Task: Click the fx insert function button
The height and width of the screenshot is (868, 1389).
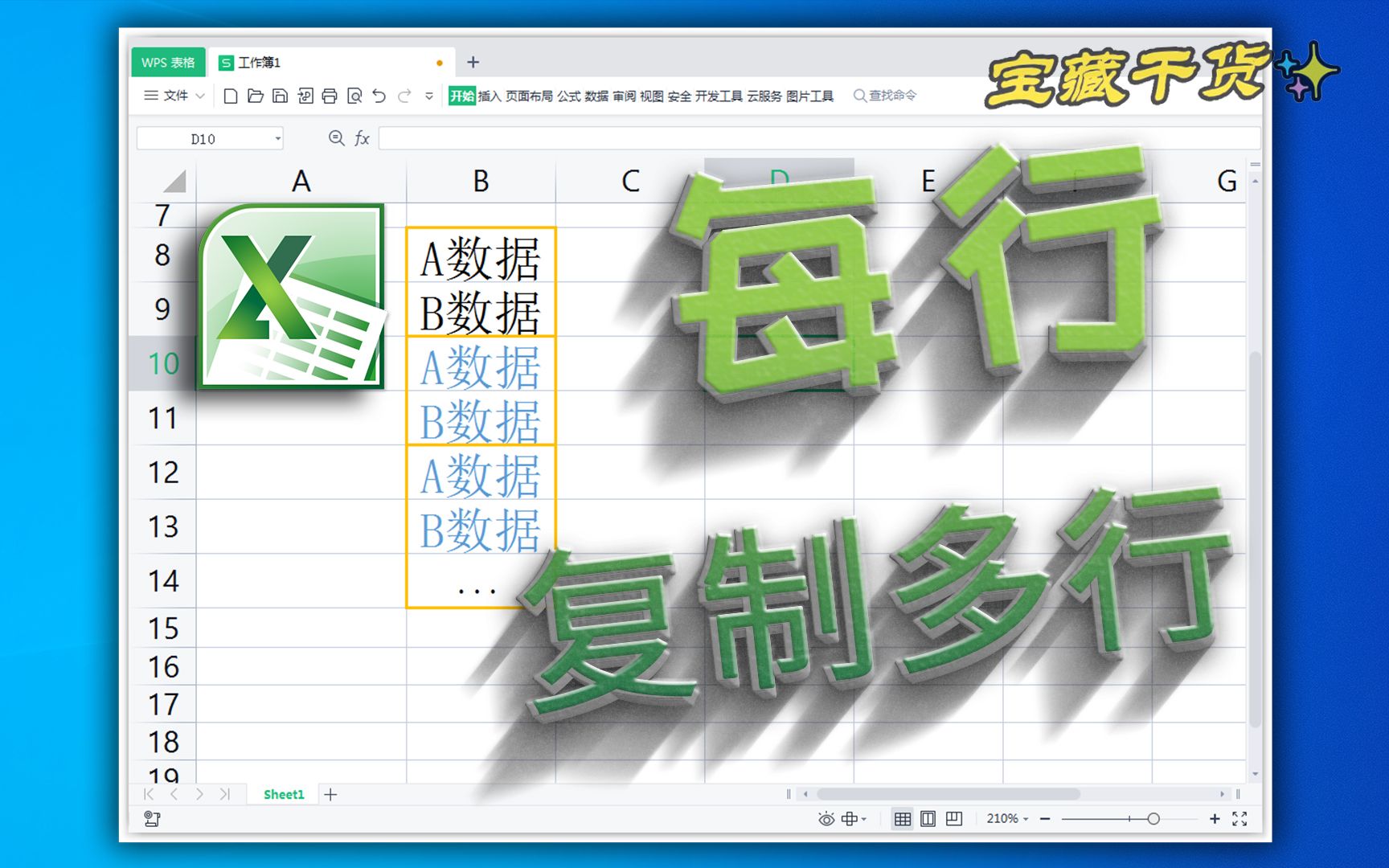Action: [362, 138]
